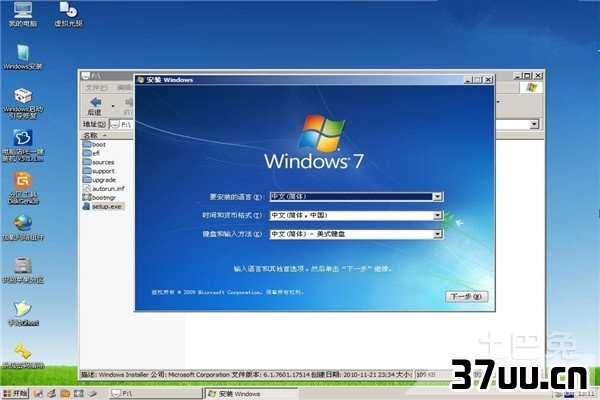600x400 pixels.
Task: Select the bootmgr file
Action: [x=99, y=198]
